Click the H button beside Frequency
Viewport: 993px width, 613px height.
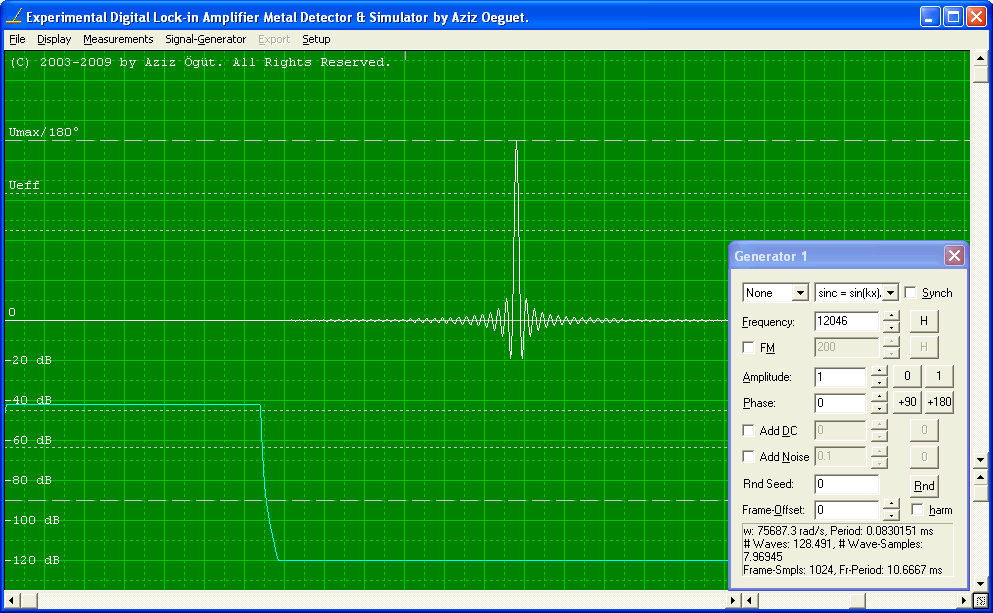[924, 321]
